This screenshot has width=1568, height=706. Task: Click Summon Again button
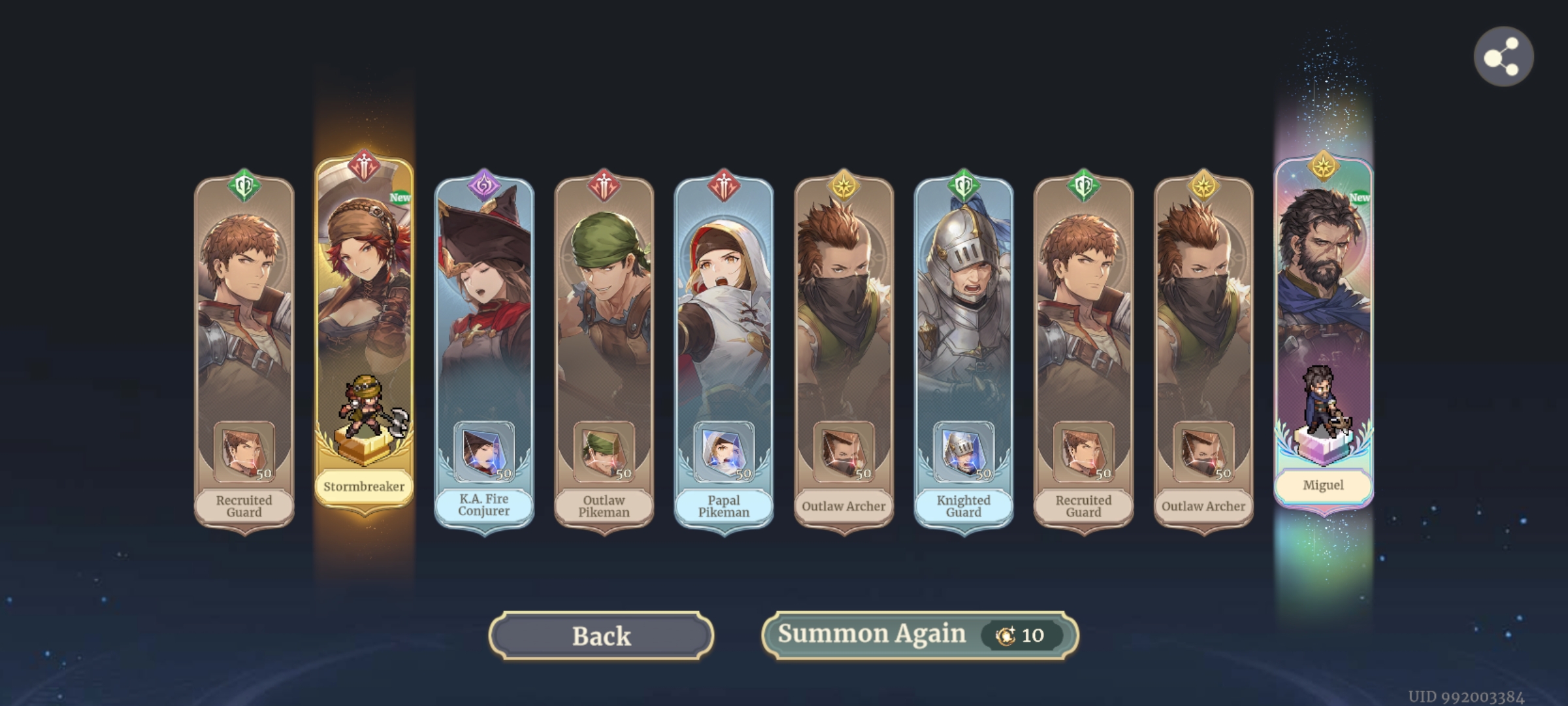coord(920,635)
